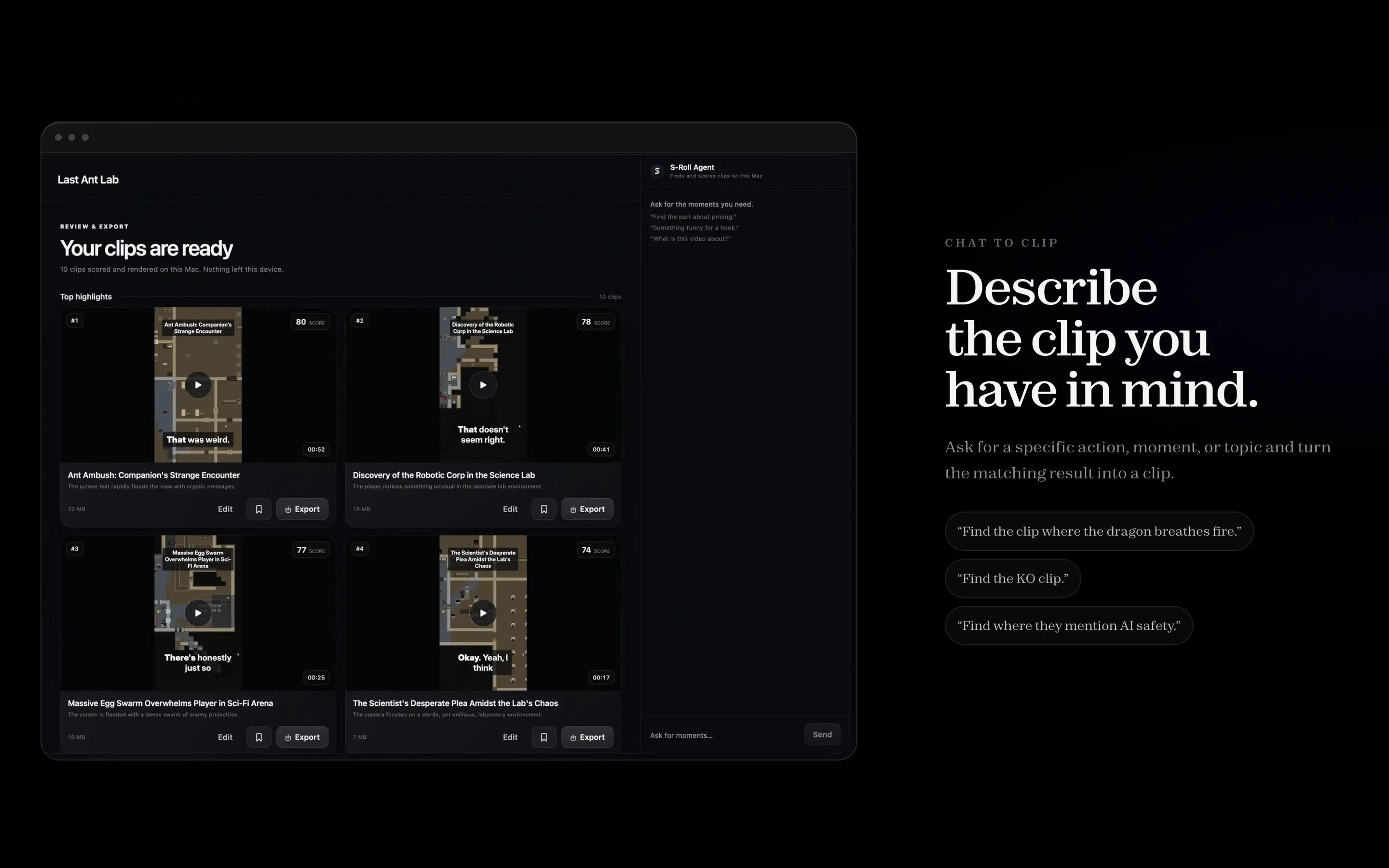1389x868 pixels.
Task: Click the 00:41 duration label
Action: (601, 449)
